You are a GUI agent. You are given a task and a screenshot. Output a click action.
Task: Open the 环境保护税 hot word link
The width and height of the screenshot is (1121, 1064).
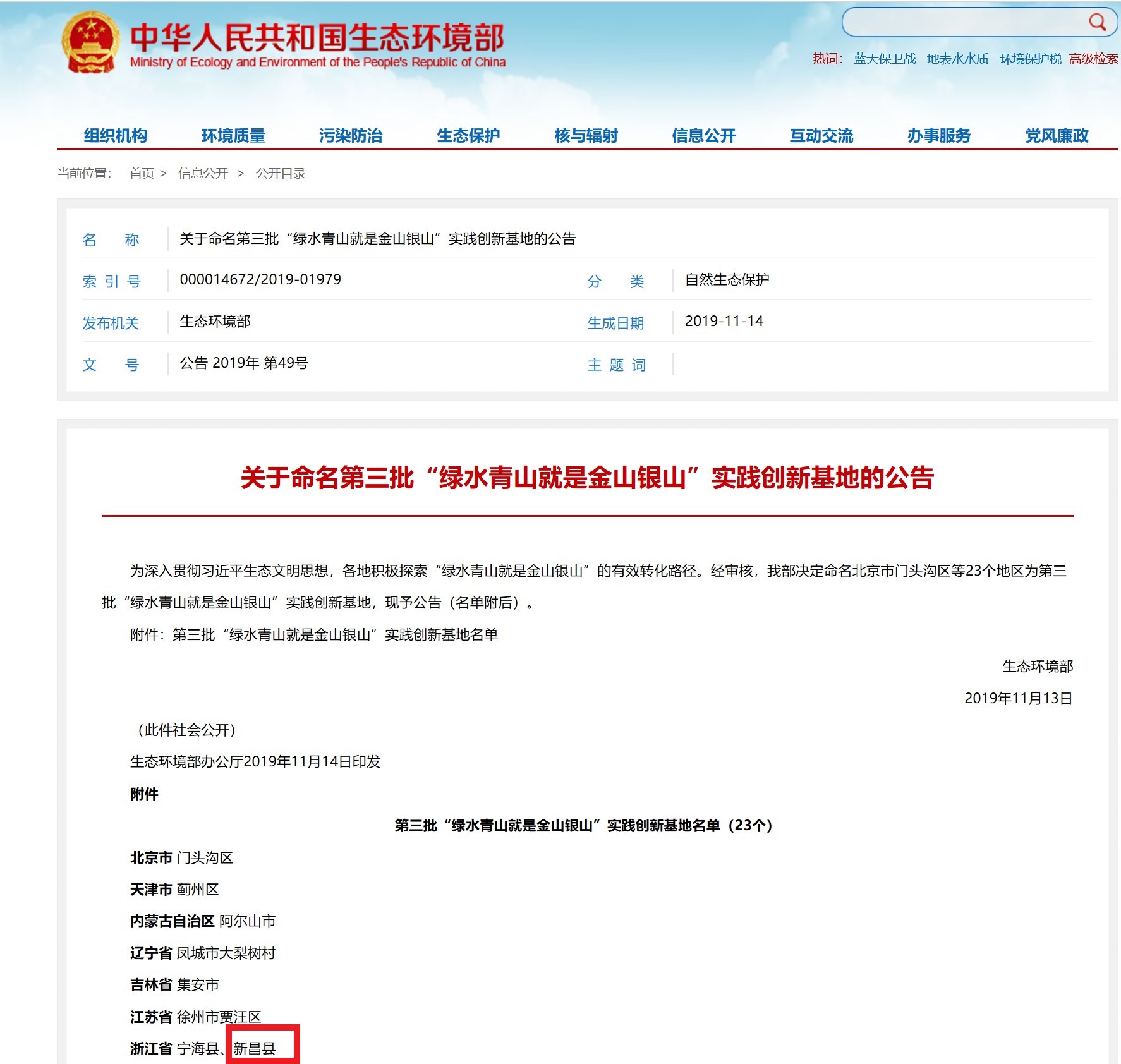[x=1030, y=59]
